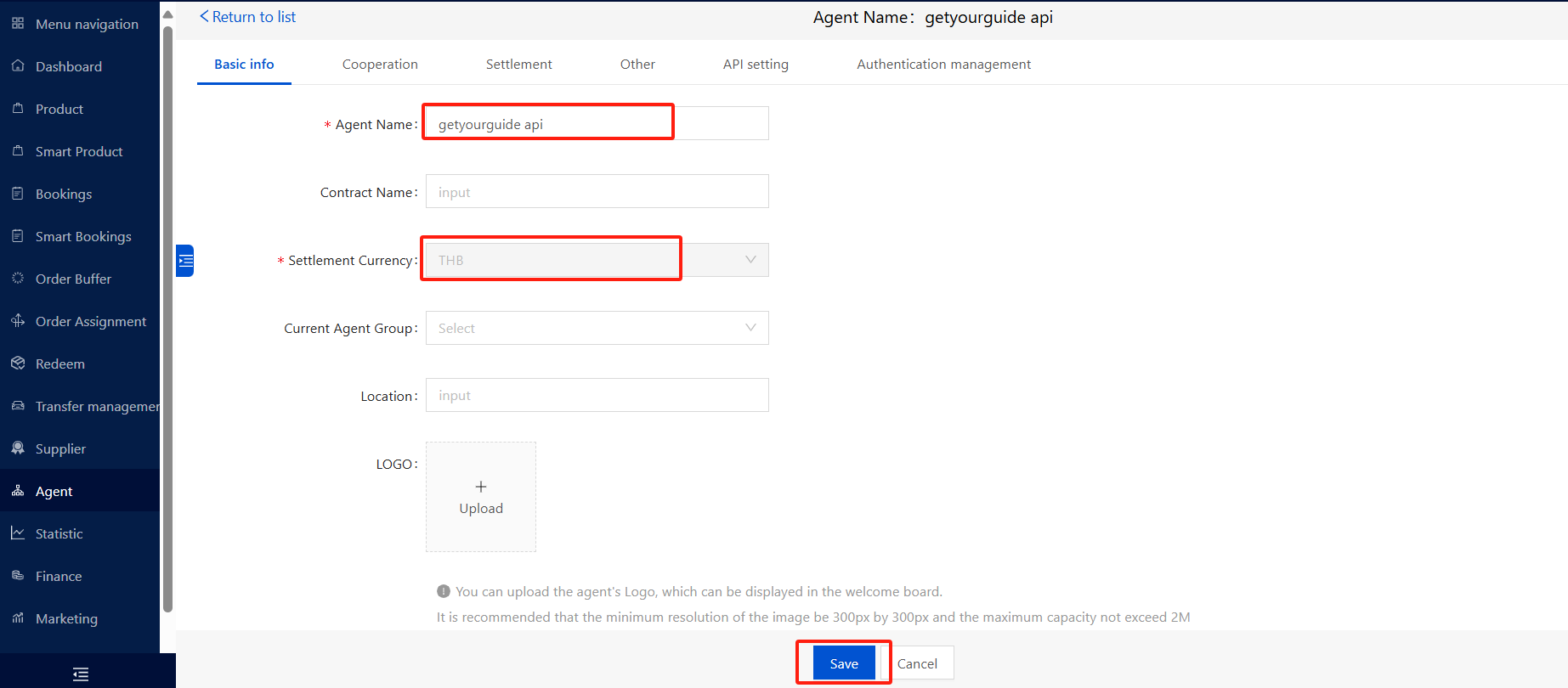Viewport: 1568px width, 688px height.
Task: Click the Redeem box icon
Action: point(18,364)
